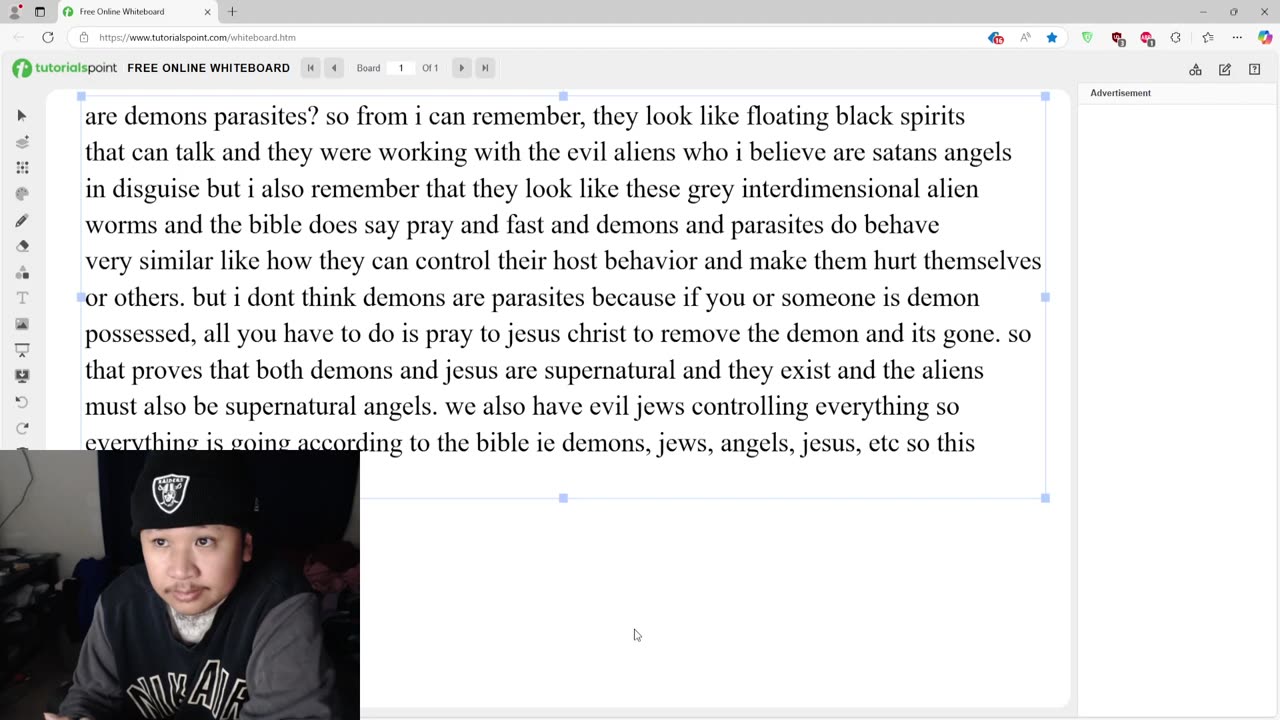Image resolution: width=1280 pixels, height=720 pixels.
Task: Open the extensions puzzle icon
Action: pyautogui.click(x=1176, y=37)
